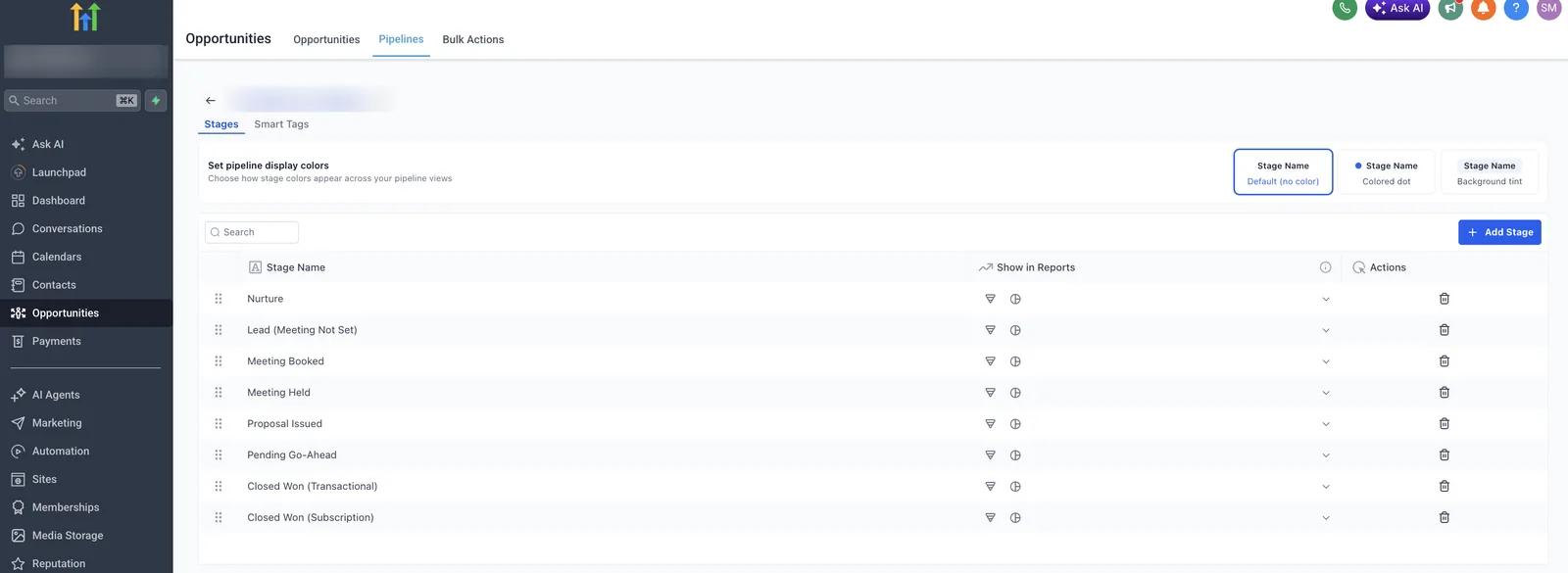Open Automation in the sidebar

[86, 452]
